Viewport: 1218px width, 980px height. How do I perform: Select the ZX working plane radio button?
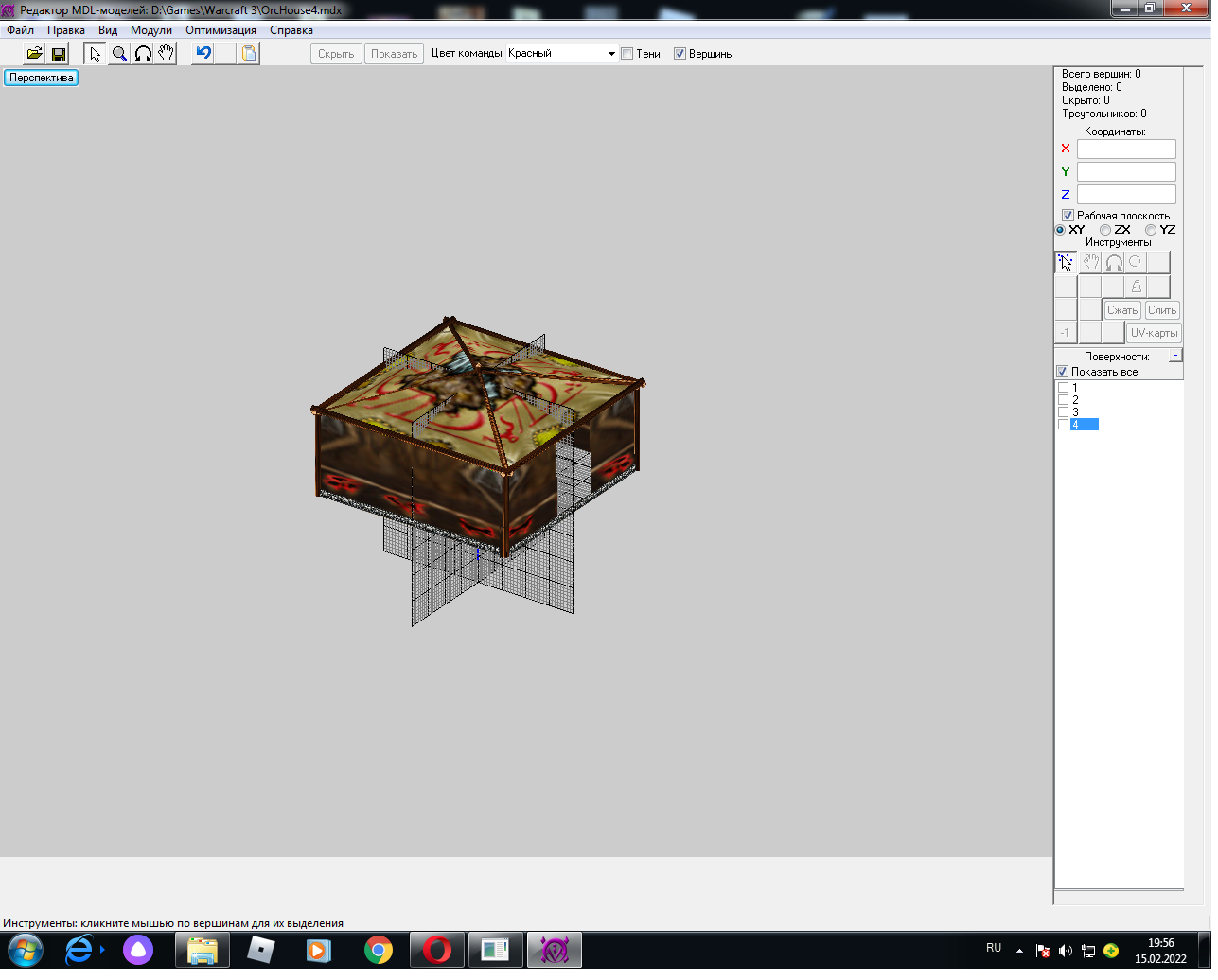[x=1105, y=230]
